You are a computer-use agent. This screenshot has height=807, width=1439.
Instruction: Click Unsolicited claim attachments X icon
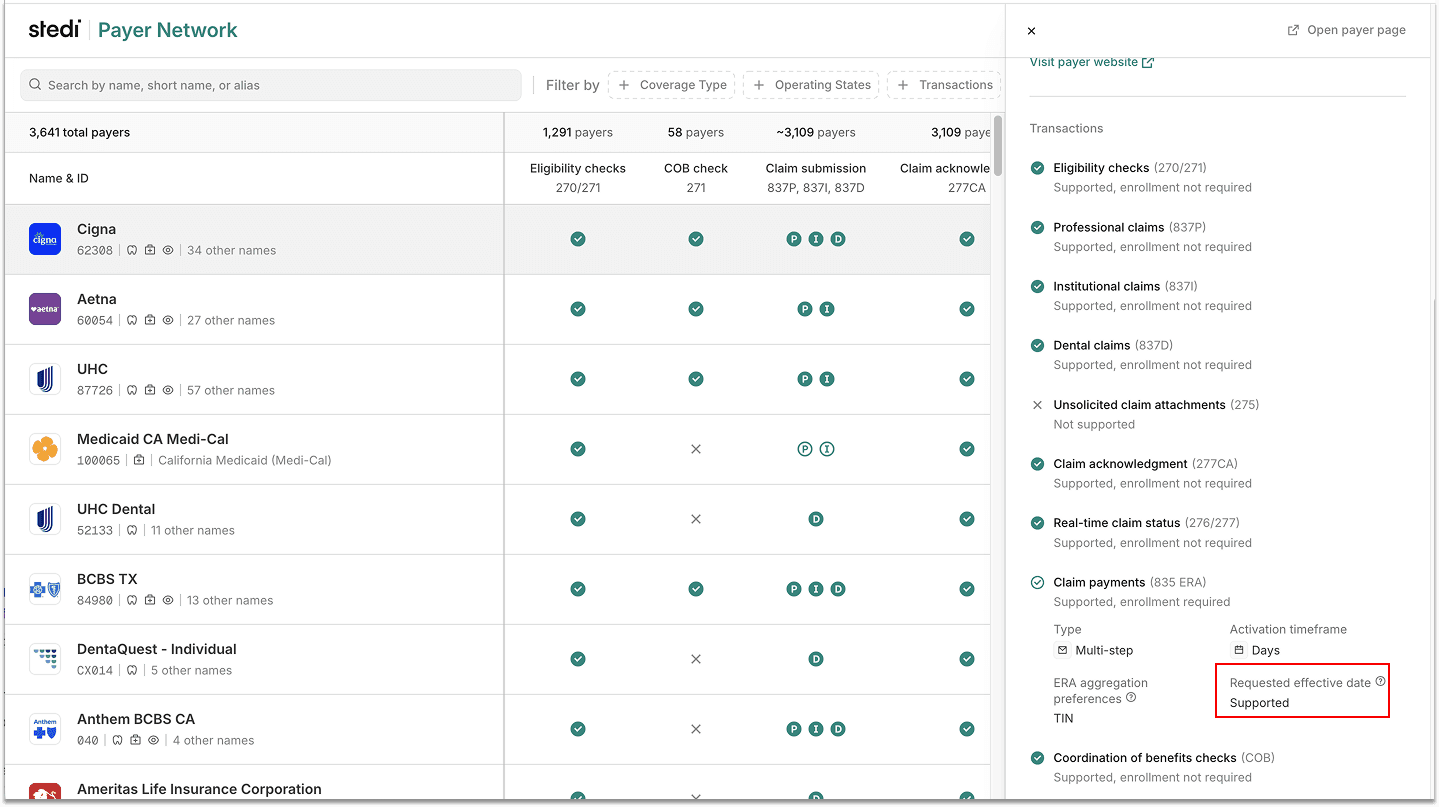click(x=1037, y=405)
